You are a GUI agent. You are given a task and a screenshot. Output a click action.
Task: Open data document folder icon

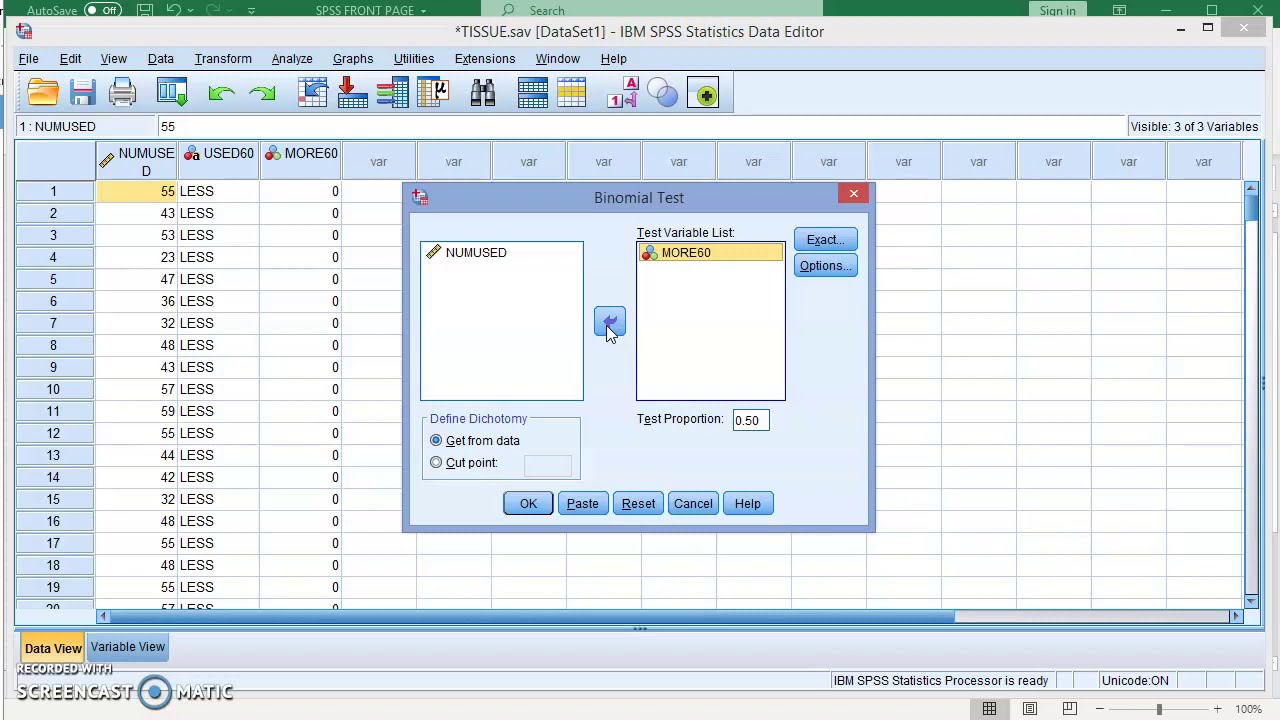[43, 94]
